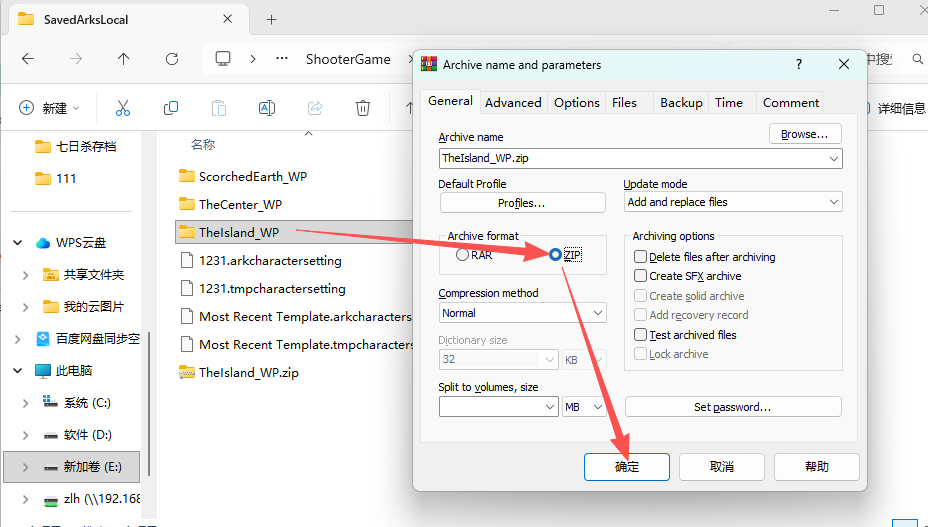The image size is (928, 527).
Task: Open the Update mode dropdown
Action: [732, 202]
